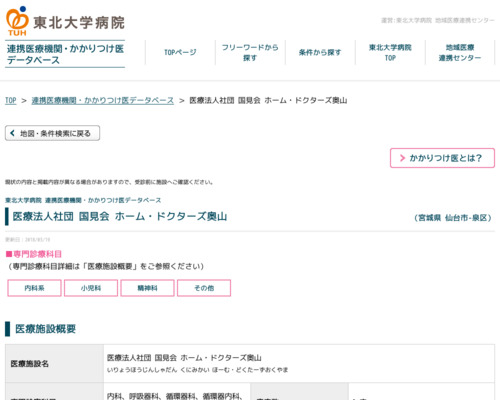
Task: Click 地図・条件検索に戻る back button
Action: point(52,133)
